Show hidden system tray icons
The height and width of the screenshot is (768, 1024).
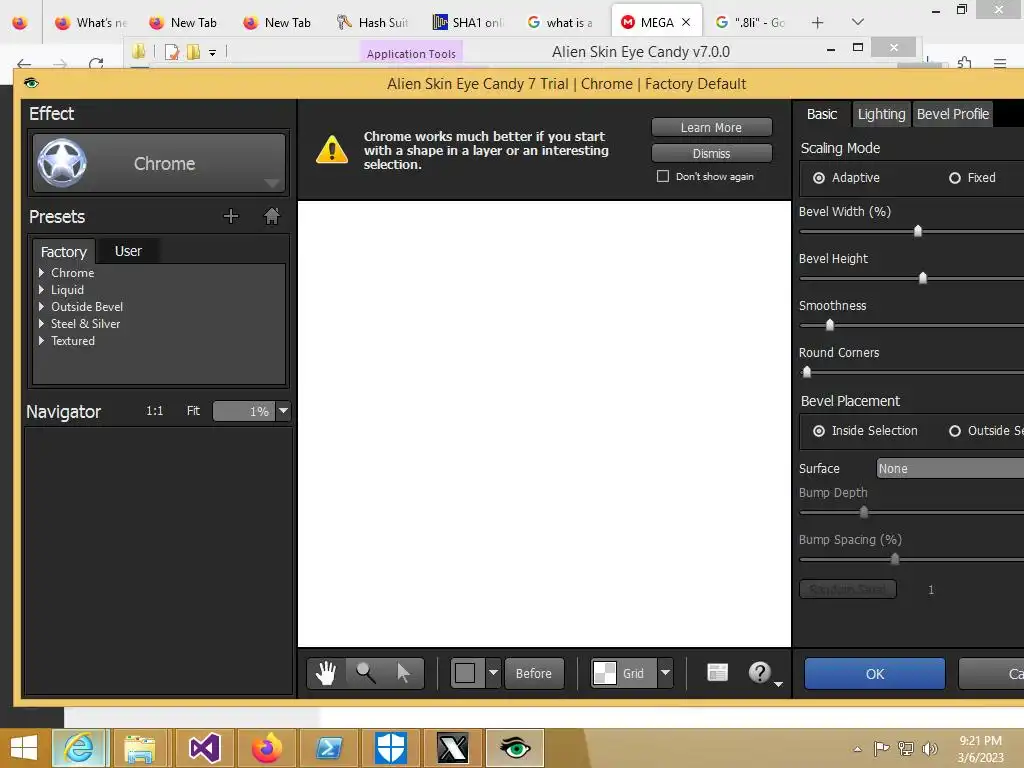tap(857, 749)
